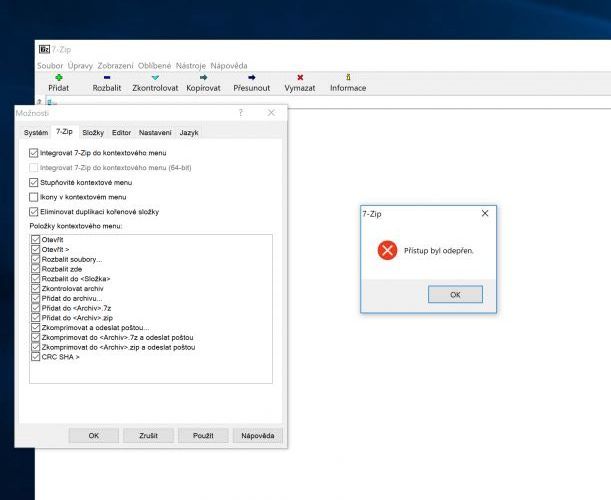The height and width of the screenshot is (500, 611).
Task: Click the question mark help icon in Možnosti
Action: (241, 113)
